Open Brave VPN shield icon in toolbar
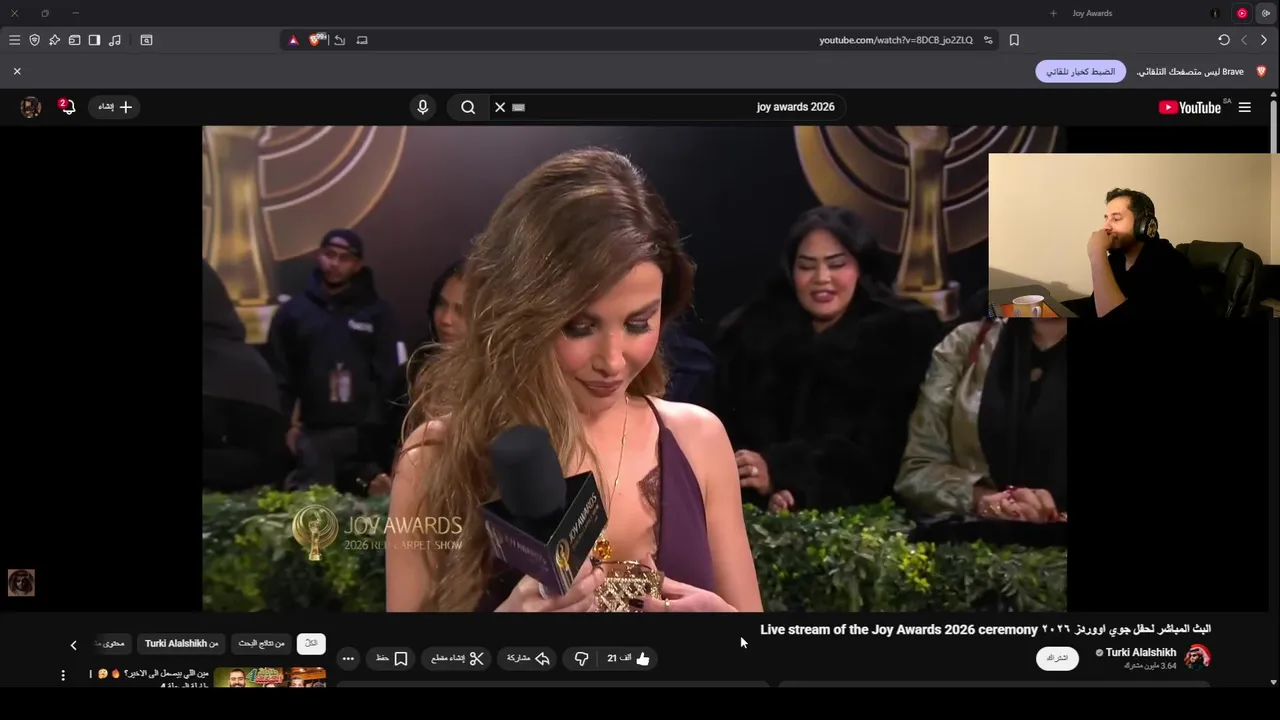 (34, 40)
